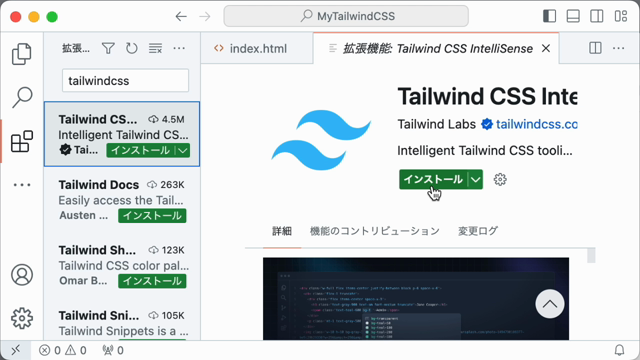The width and height of the screenshot is (640, 360).
Task: Open the tailwindcss.com publisher link
Action: [x=537, y=124]
